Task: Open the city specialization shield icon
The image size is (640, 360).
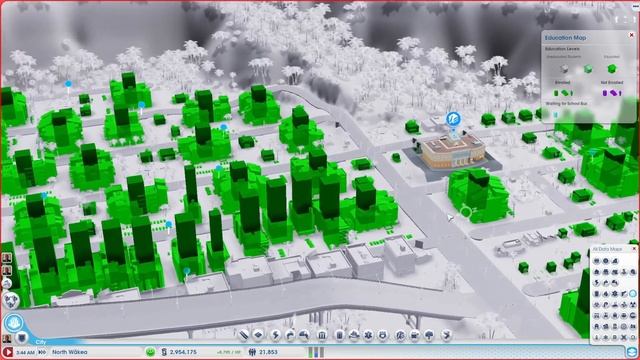Action: point(22,337)
